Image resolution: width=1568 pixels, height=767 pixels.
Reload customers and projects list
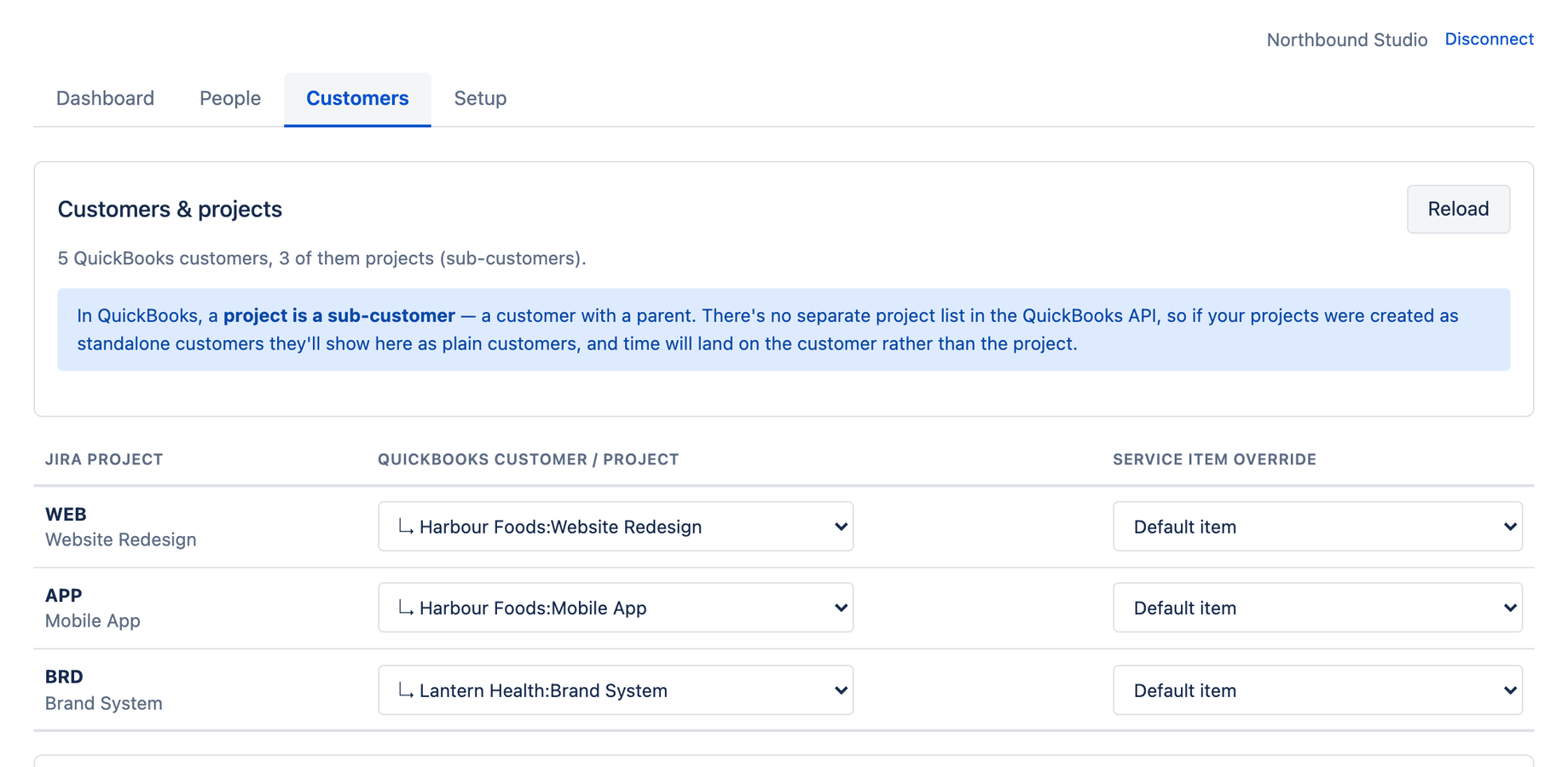1458,209
